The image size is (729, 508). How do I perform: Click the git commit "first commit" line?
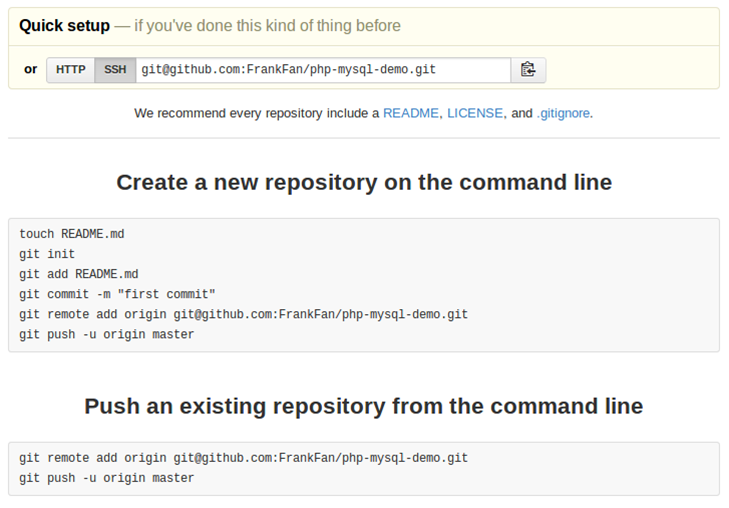117,294
